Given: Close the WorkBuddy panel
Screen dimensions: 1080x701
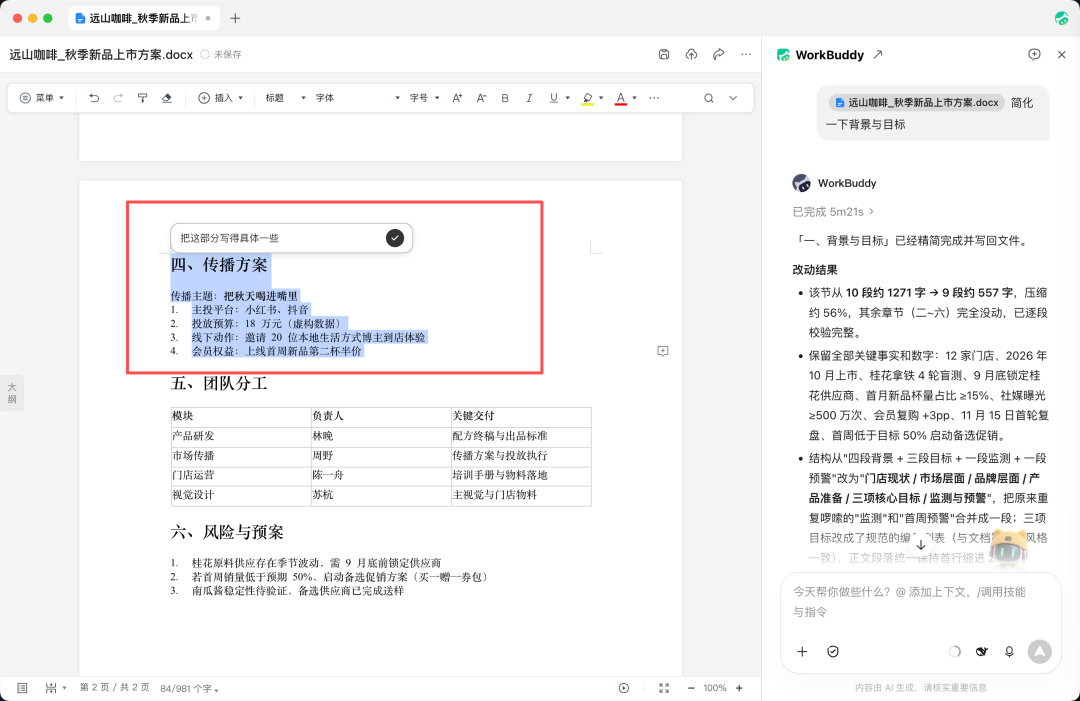Looking at the screenshot, I should 1061,54.
